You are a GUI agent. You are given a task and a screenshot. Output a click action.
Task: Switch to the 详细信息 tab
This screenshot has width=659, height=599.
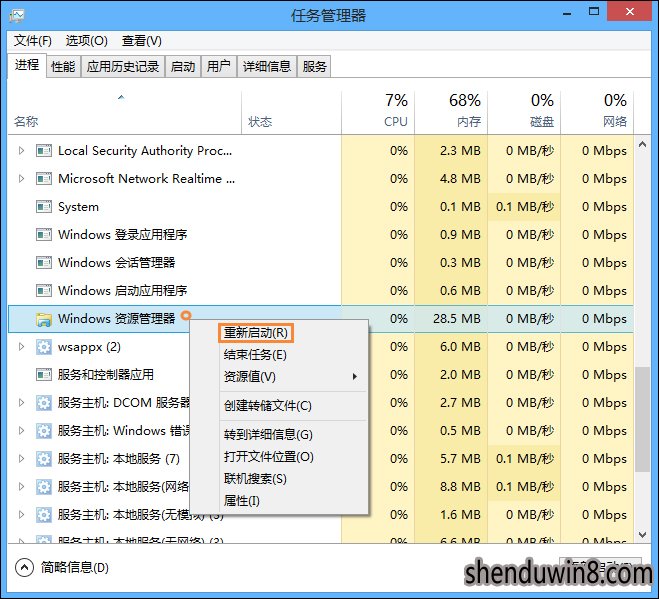[x=267, y=66]
